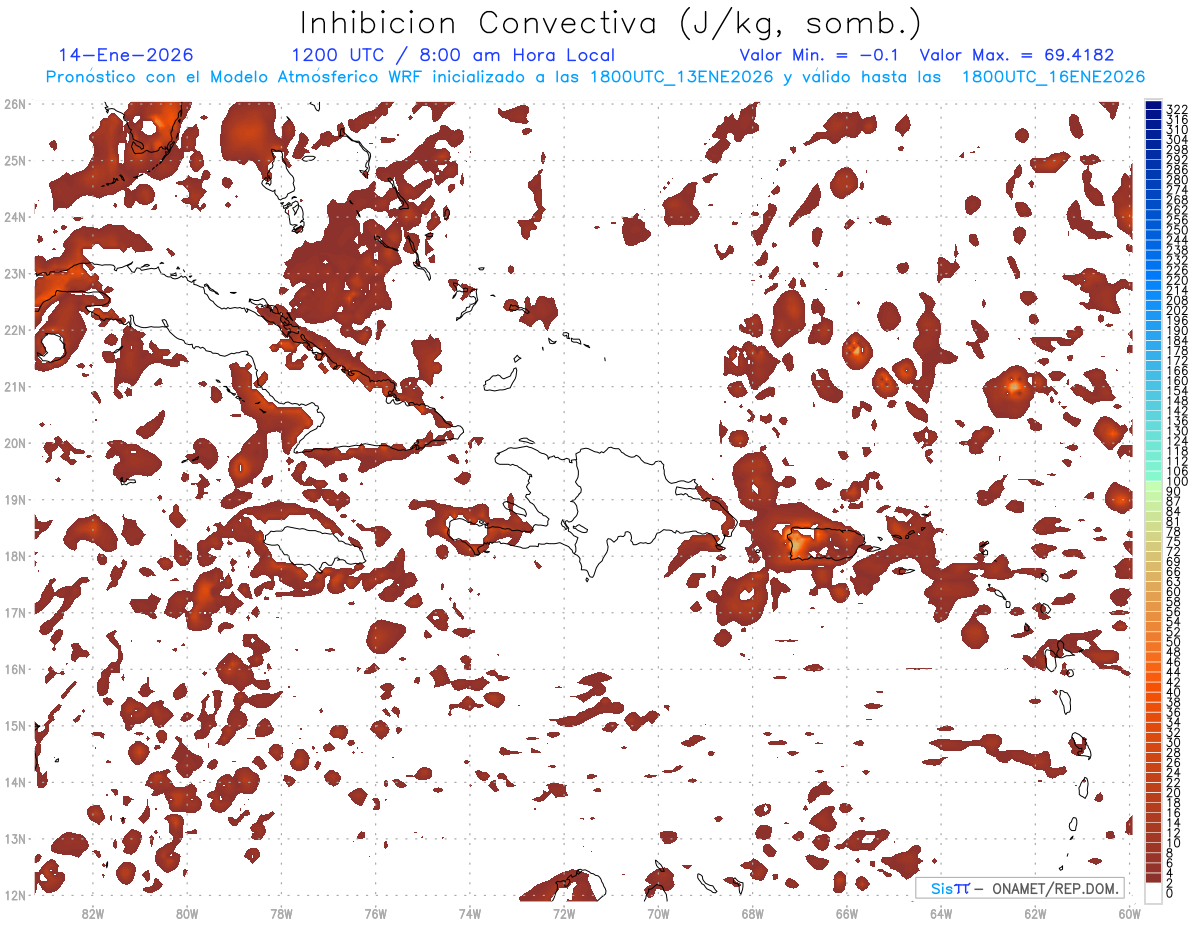Screen dimensions: 1200x927
Task: Click the "82W" longitude label
Action: 92,913
